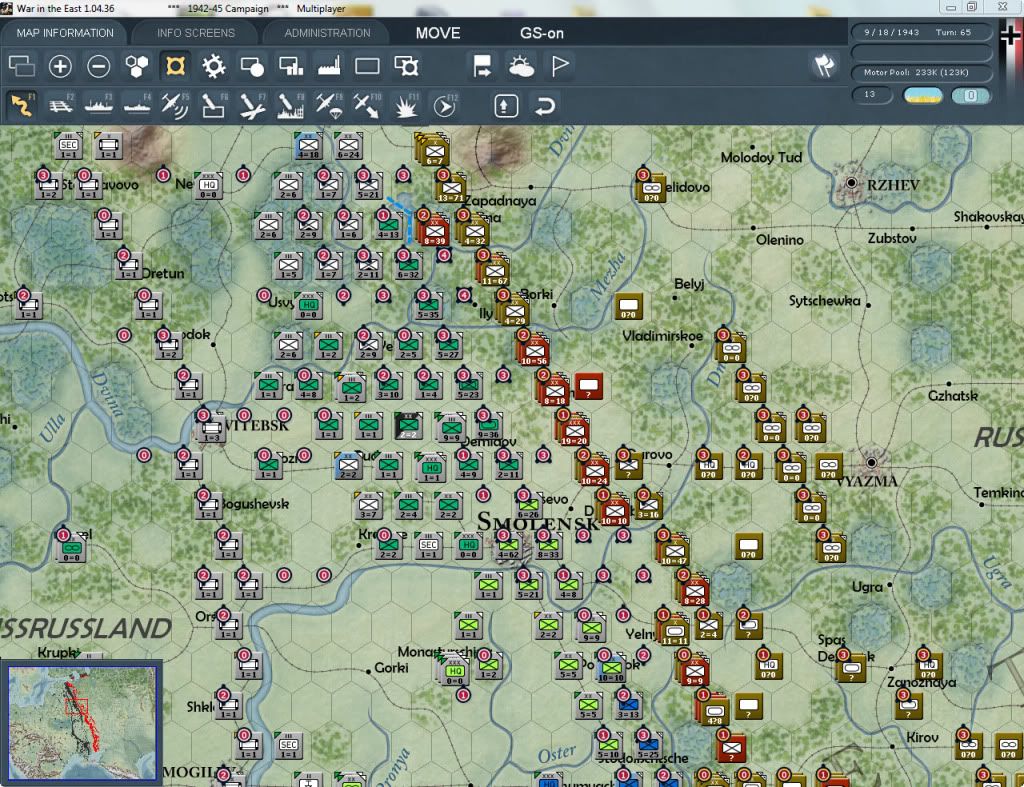The image size is (1024, 787).
Task: Select the F1 move mode icon
Action: pyautogui.click(x=22, y=105)
